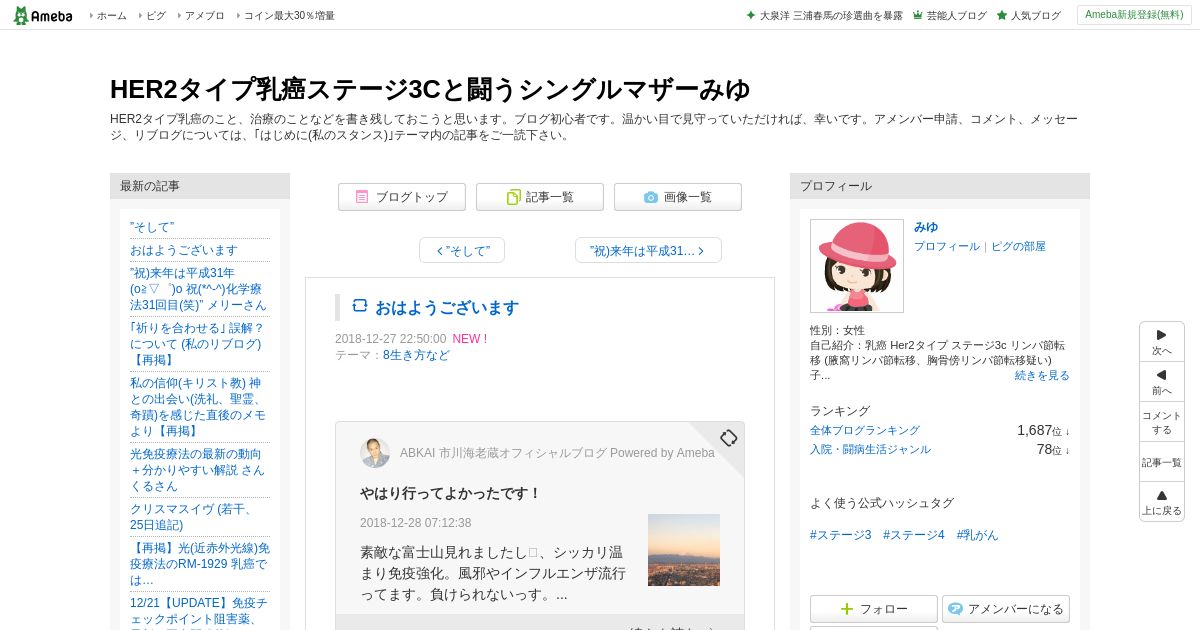Click the 前へ arrow in the floating panel
Image resolution: width=1200 pixels, height=630 pixels.
pyautogui.click(x=1162, y=382)
